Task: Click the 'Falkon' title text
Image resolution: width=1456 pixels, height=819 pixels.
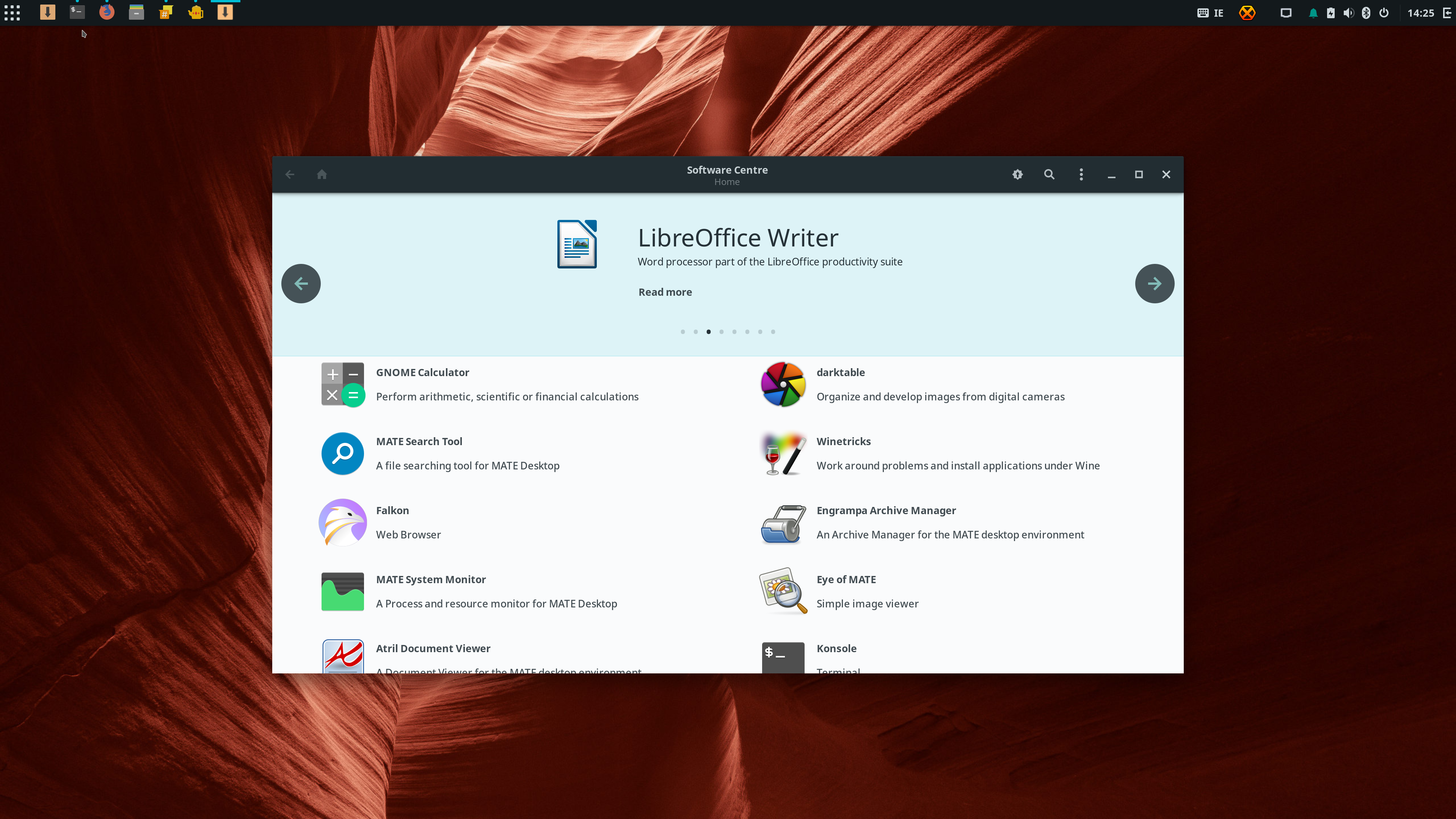Action: click(392, 510)
